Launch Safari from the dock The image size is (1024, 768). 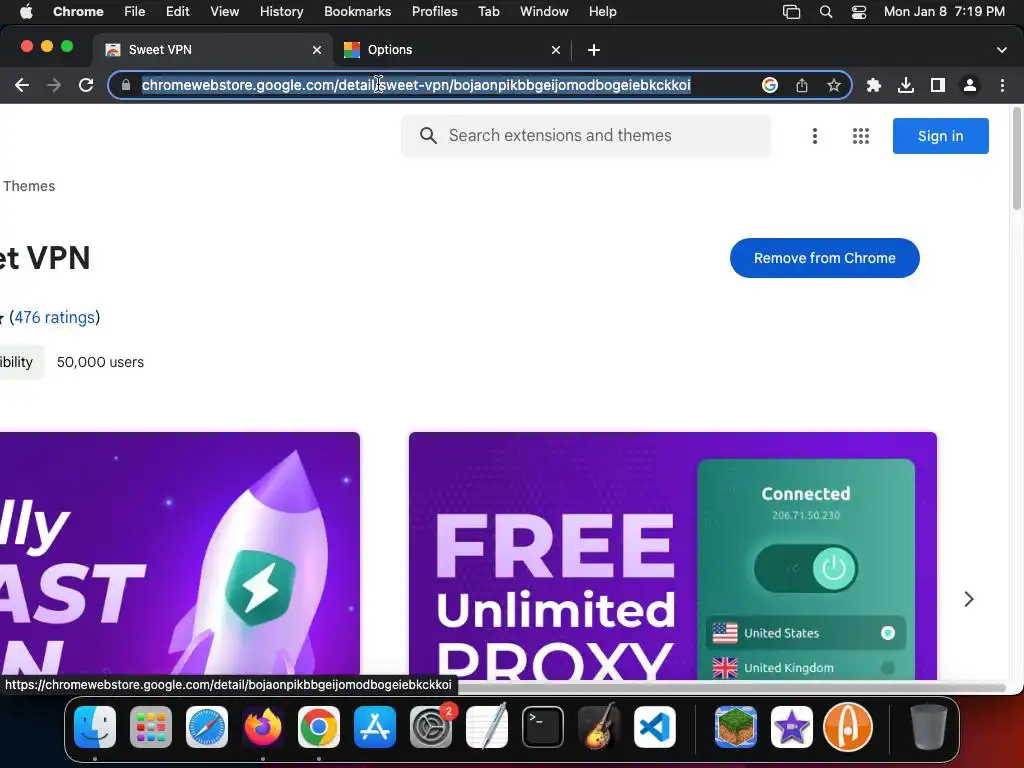207,727
